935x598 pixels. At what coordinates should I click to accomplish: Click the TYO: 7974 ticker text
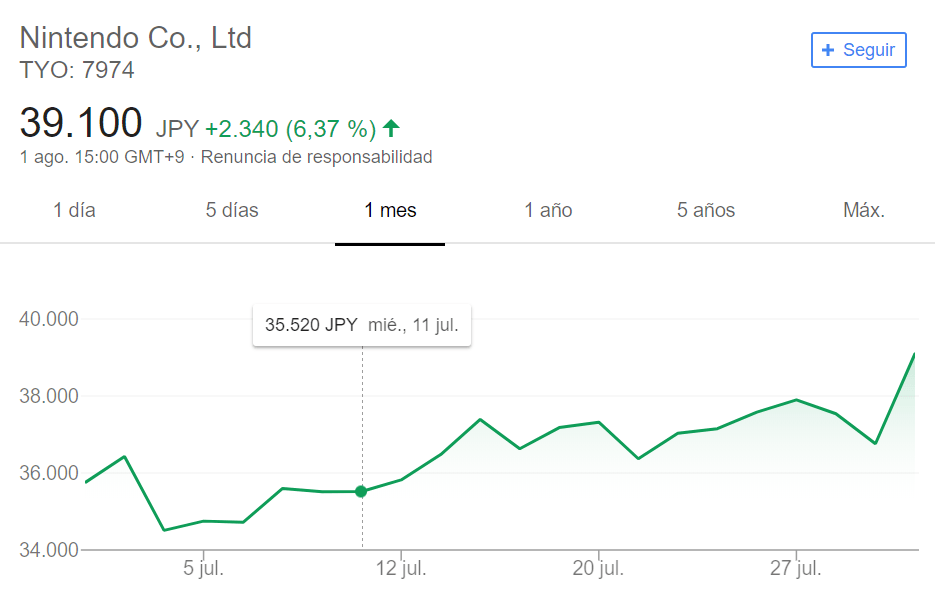(x=77, y=70)
